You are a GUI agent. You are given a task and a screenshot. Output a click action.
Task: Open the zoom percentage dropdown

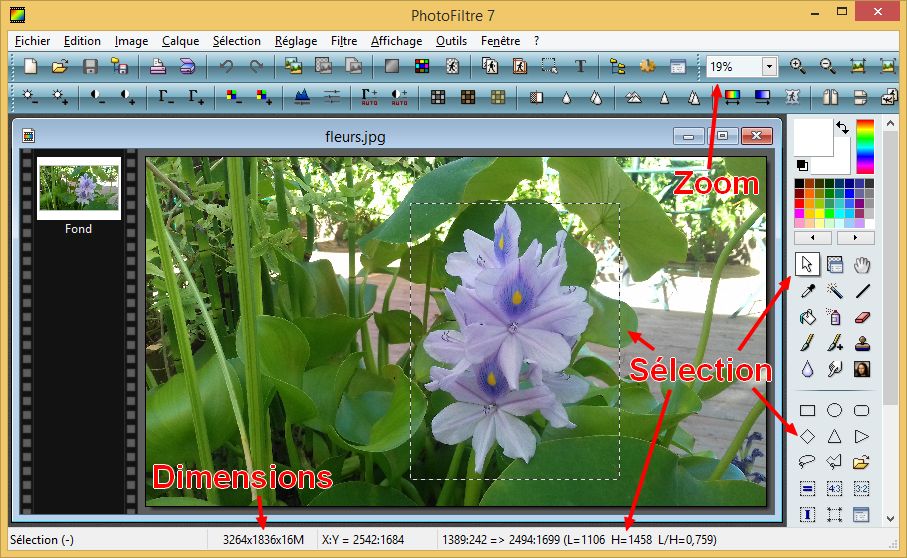click(x=768, y=66)
